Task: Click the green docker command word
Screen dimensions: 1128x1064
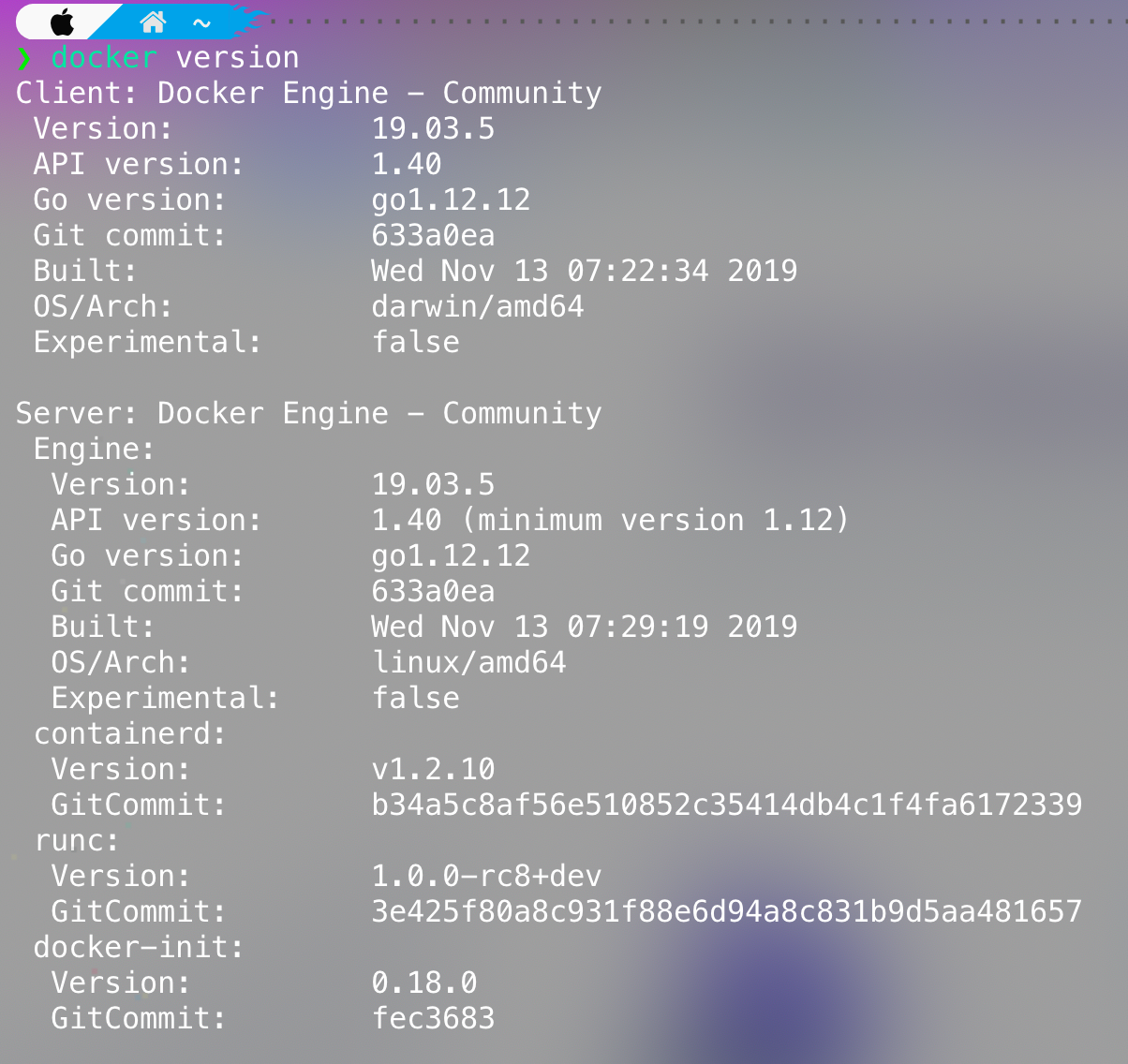Action: click(104, 58)
